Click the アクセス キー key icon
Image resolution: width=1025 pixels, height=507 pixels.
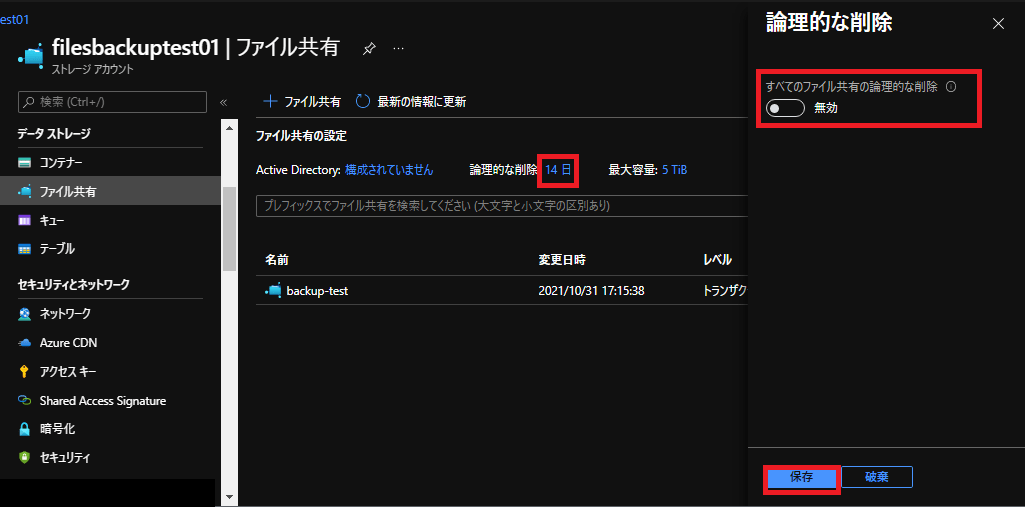[x=25, y=372]
